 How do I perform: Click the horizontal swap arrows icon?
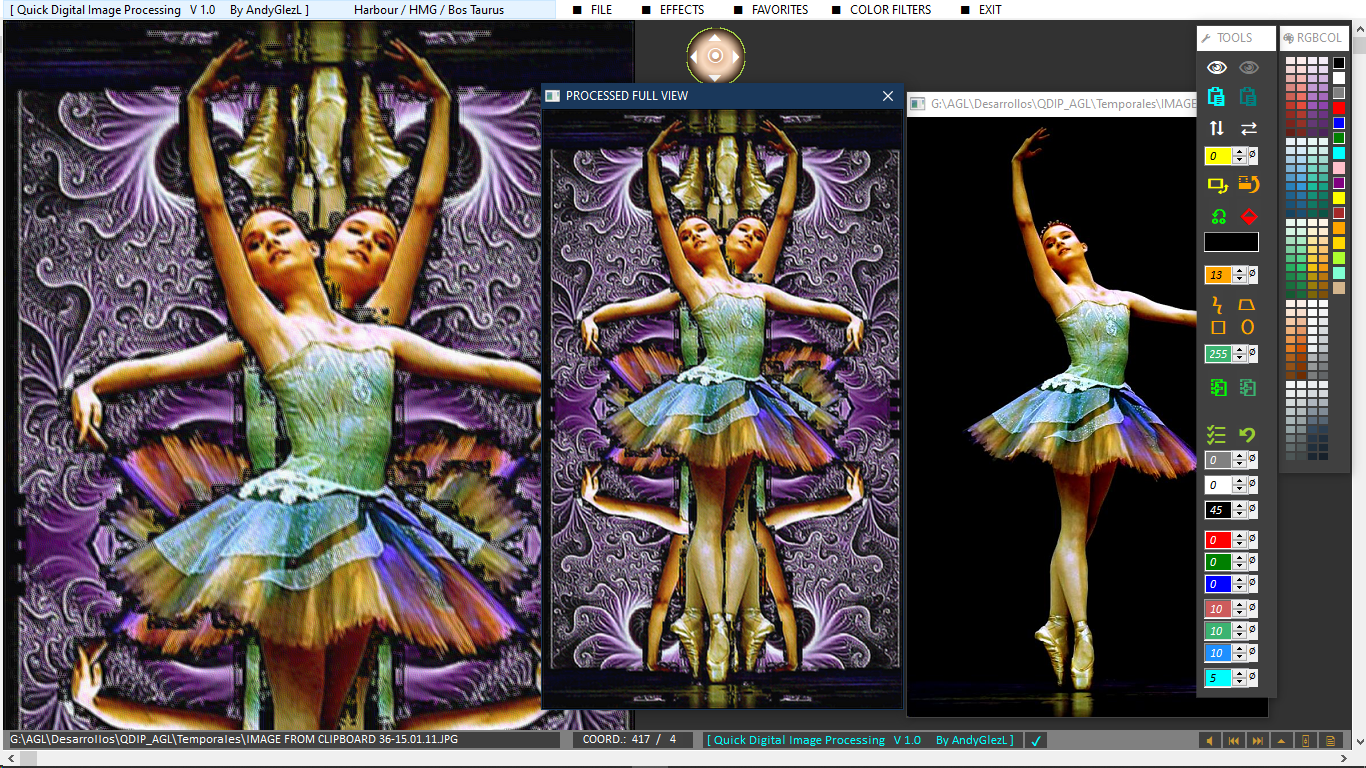coord(1247,128)
